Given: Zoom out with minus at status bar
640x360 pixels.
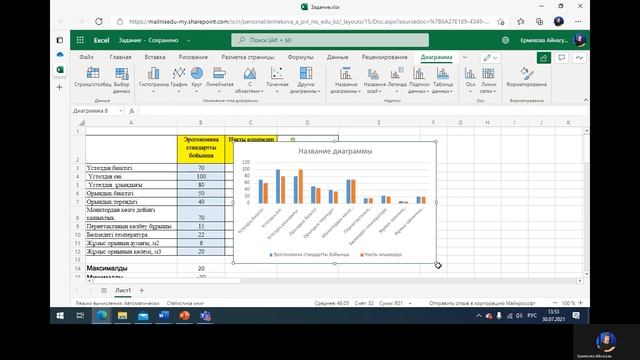Looking at the screenshot, I should [x=555, y=303].
